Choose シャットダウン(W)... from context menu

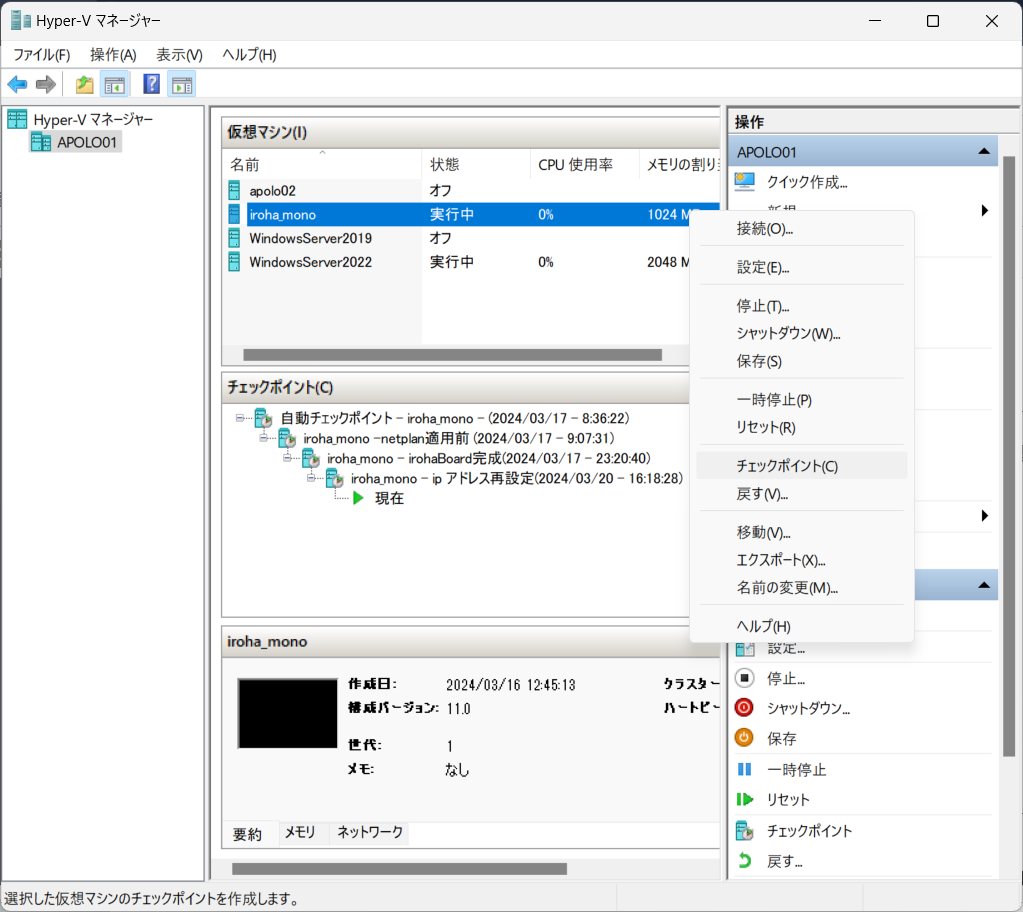tap(802, 334)
